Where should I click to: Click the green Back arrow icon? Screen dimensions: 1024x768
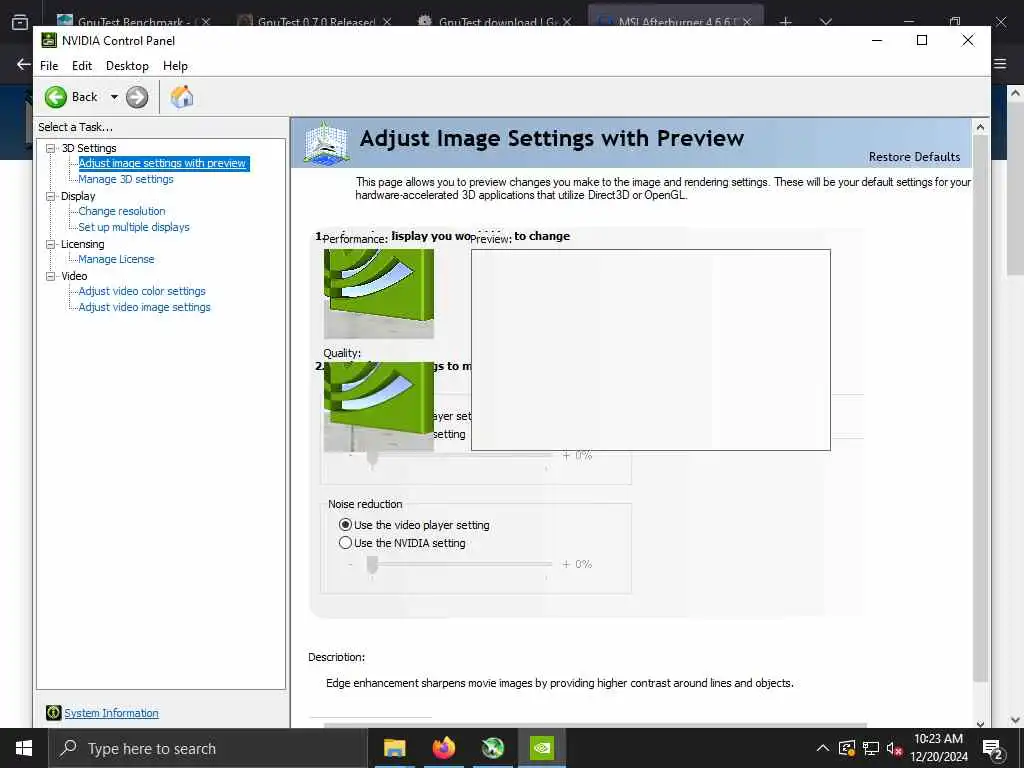coord(56,97)
